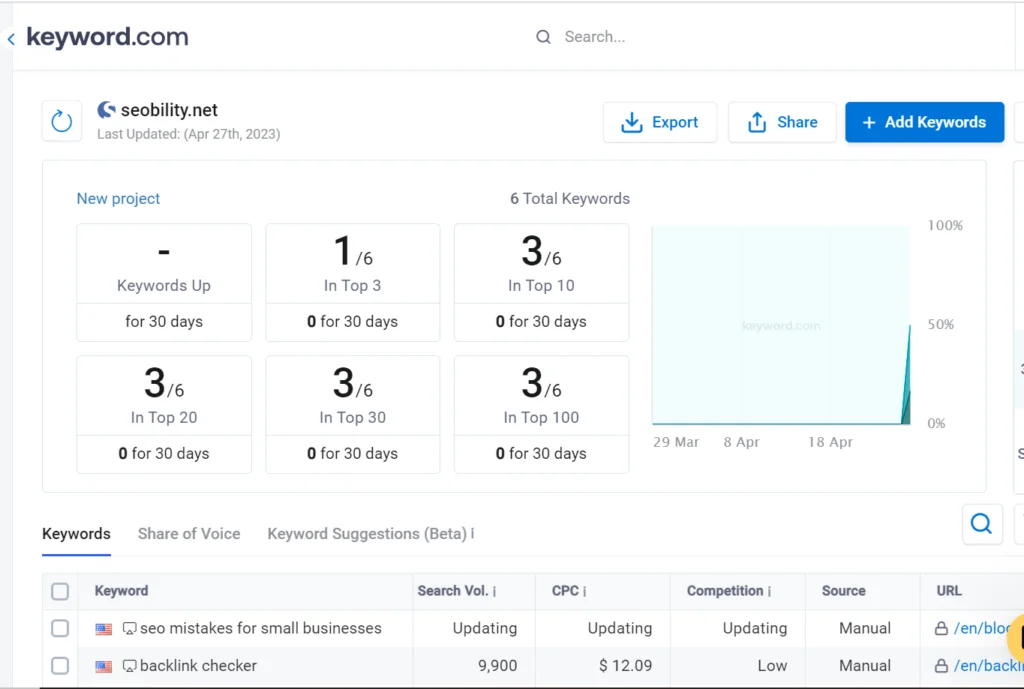
Task: Open table search via magnifier icon
Action: click(981, 524)
